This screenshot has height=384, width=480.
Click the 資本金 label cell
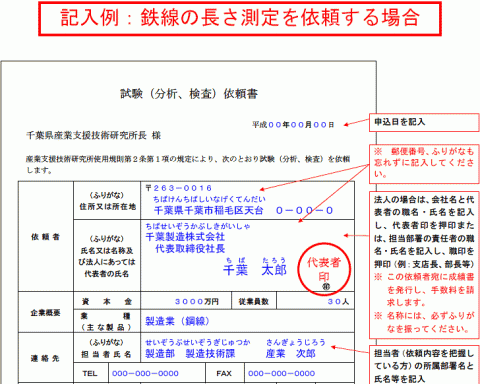click(x=107, y=301)
